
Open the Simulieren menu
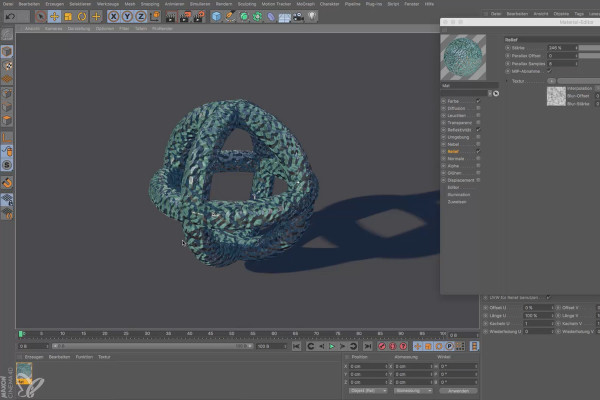(200, 4)
